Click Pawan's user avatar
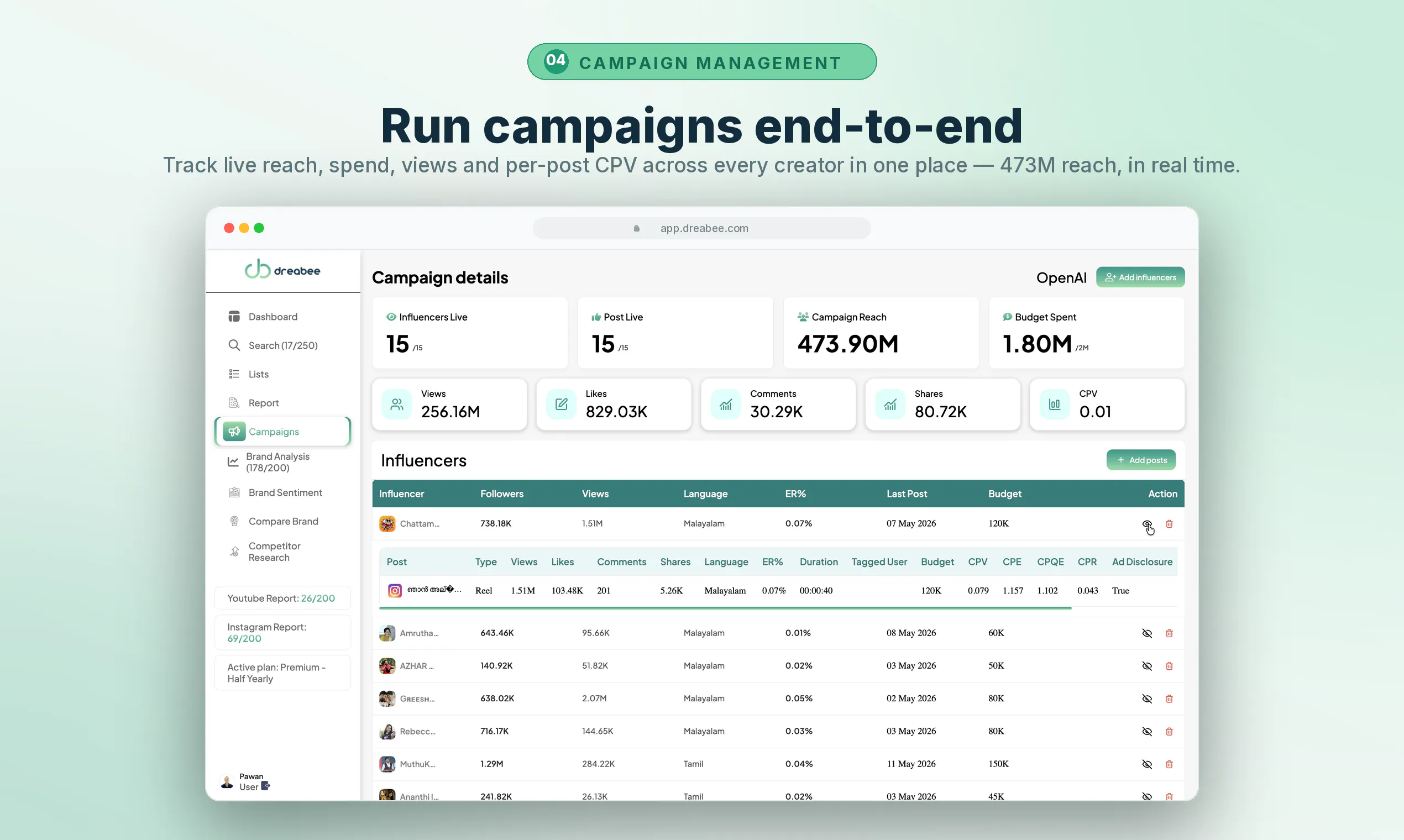The height and width of the screenshot is (840, 1404). pos(227,783)
